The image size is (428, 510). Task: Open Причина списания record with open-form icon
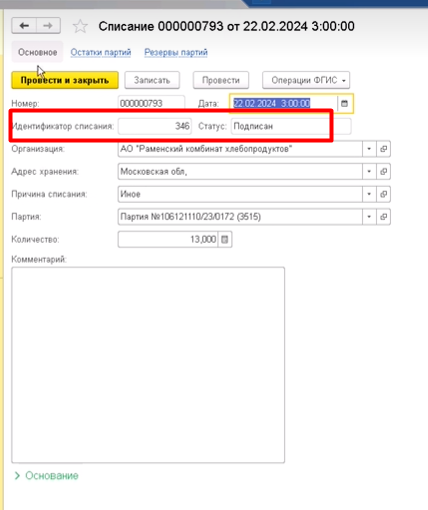pyautogui.click(x=383, y=194)
